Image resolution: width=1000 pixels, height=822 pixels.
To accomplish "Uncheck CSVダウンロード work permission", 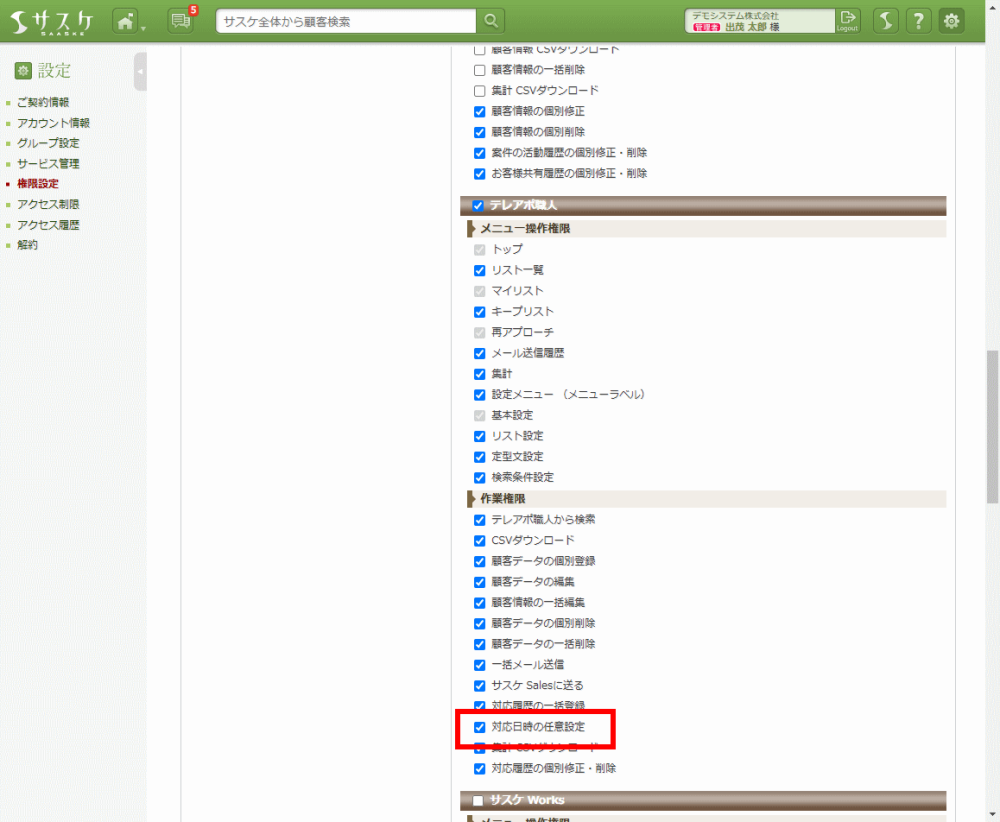I will 480,541.
